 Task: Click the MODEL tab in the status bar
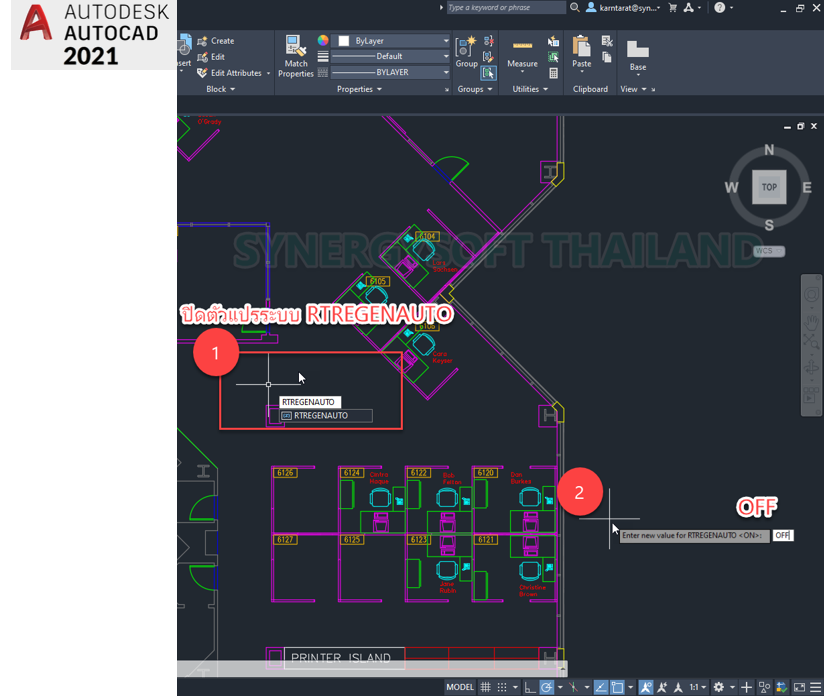coord(458,686)
